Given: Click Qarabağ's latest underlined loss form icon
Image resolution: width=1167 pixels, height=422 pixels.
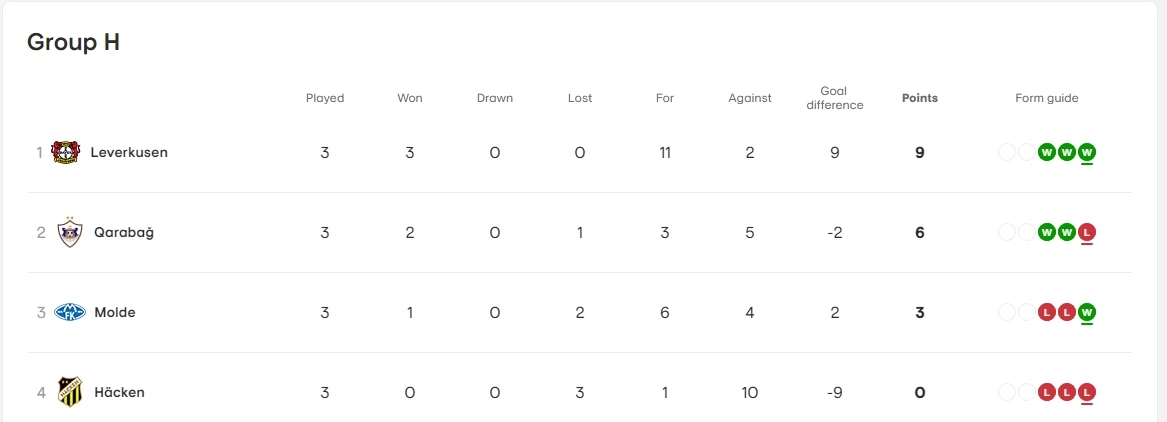Looking at the screenshot, I should coord(1087,233).
